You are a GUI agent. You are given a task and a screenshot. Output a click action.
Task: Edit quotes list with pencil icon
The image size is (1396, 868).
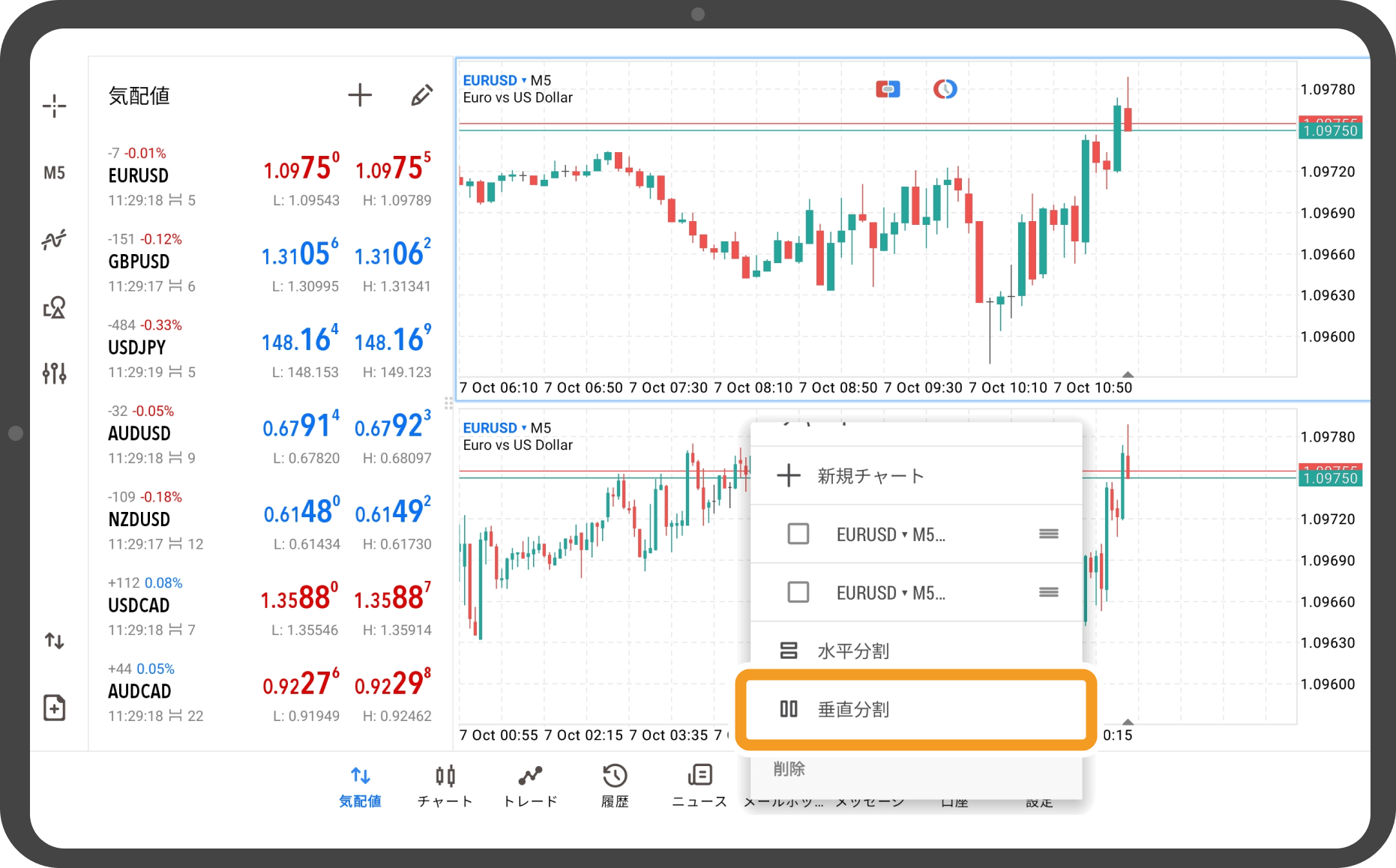422,95
